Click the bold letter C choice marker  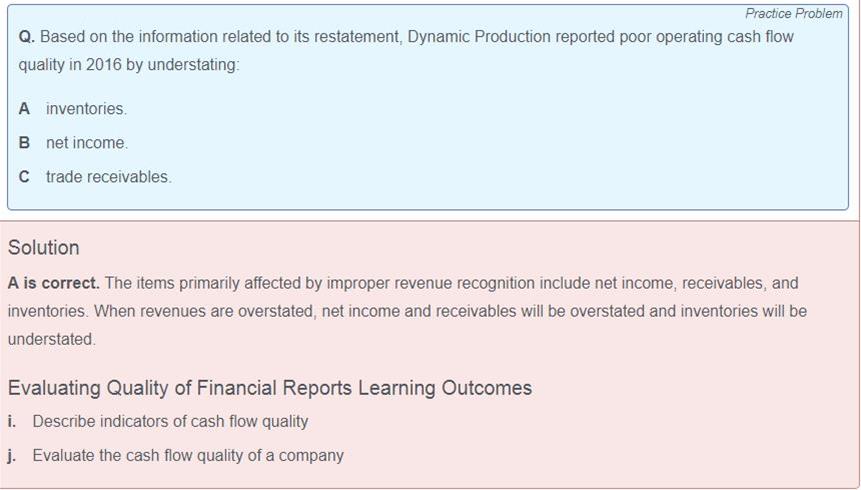click(x=24, y=177)
